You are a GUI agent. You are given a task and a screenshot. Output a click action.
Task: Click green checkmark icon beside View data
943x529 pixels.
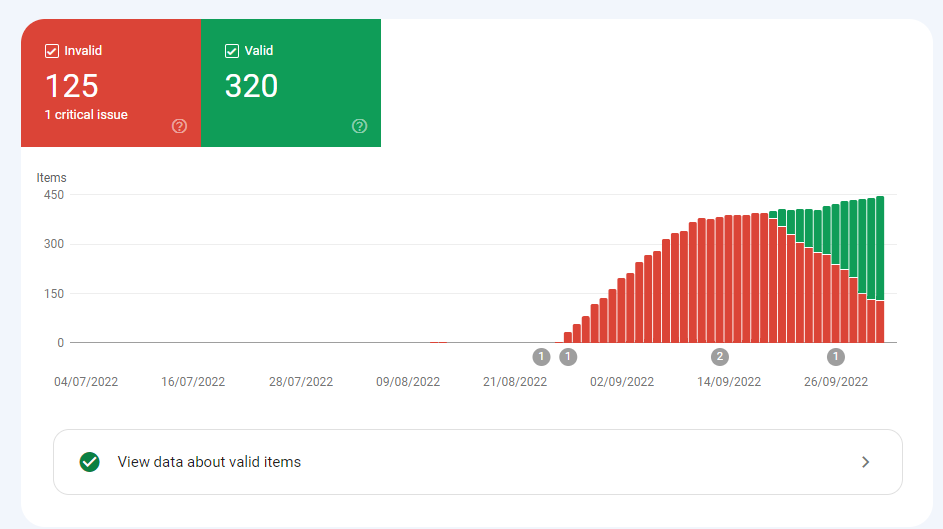click(89, 462)
